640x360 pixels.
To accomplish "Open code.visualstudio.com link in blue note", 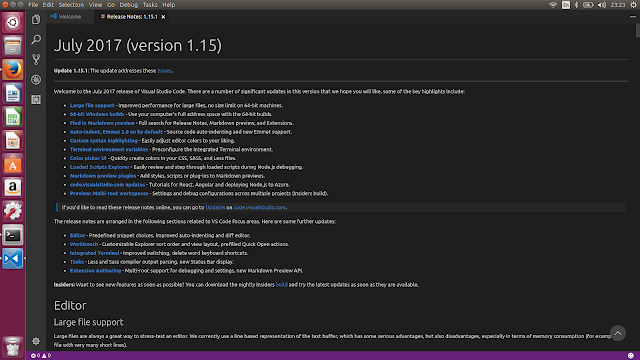I will pos(260,207).
